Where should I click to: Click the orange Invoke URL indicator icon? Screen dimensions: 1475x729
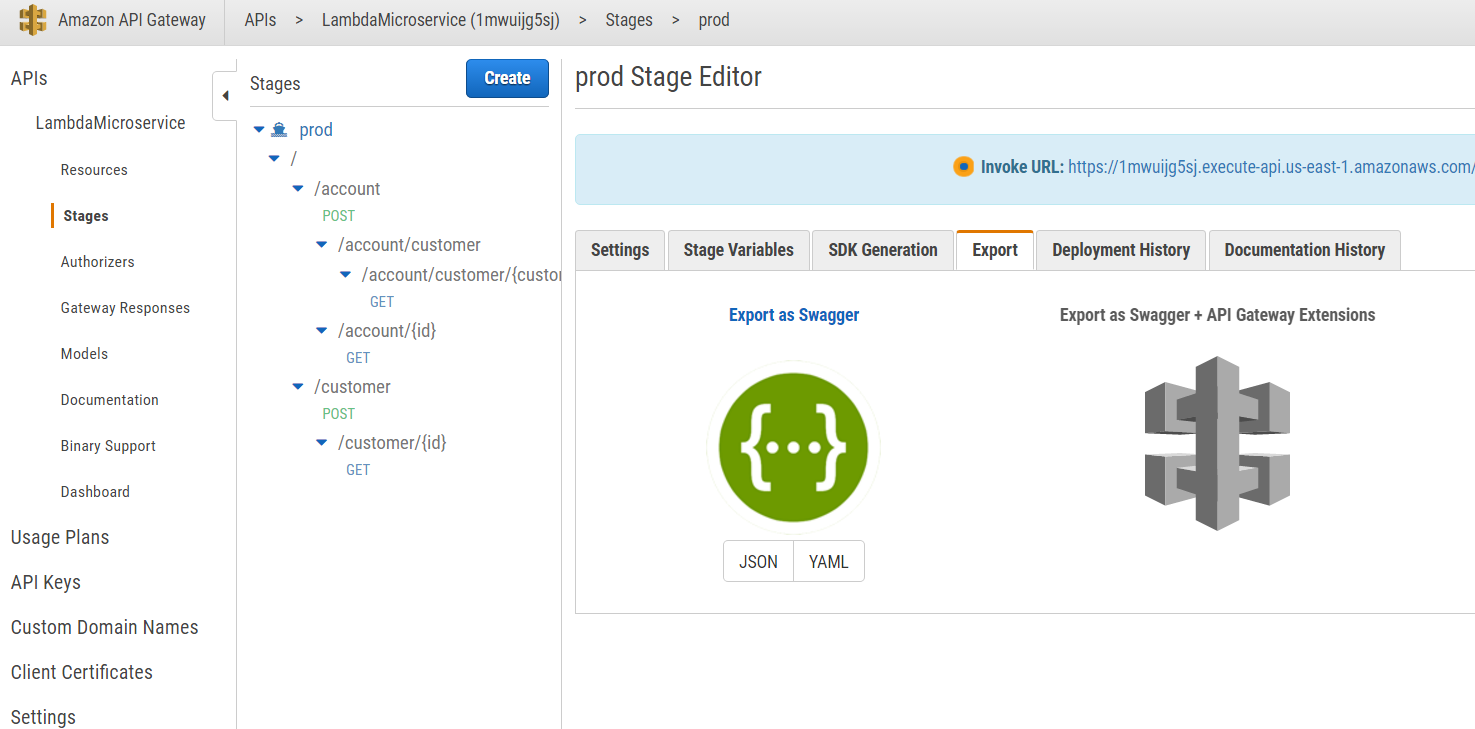click(x=963, y=167)
